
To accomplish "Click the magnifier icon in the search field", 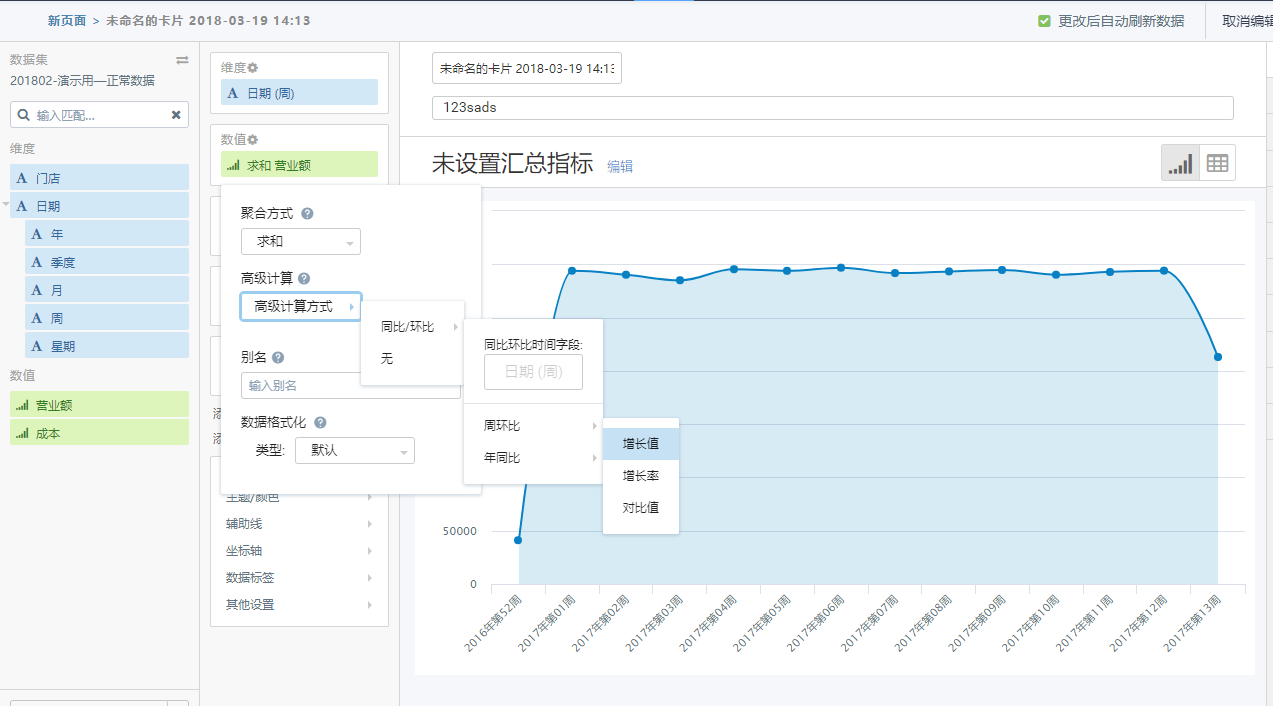I will (x=24, y=114).
